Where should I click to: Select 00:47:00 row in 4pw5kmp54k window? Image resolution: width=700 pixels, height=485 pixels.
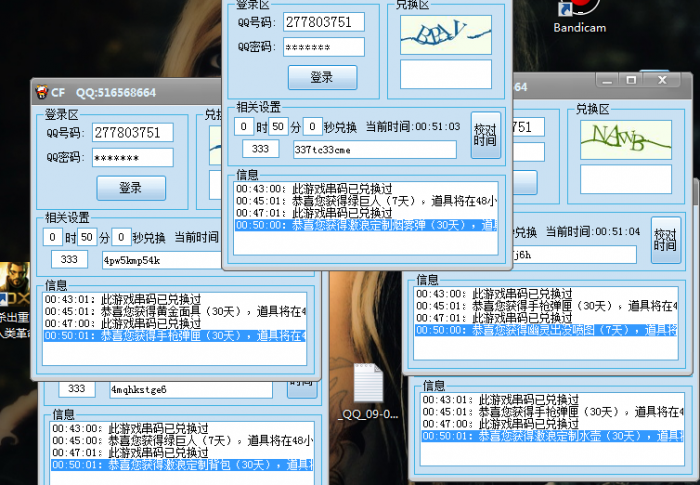(175, 323)
